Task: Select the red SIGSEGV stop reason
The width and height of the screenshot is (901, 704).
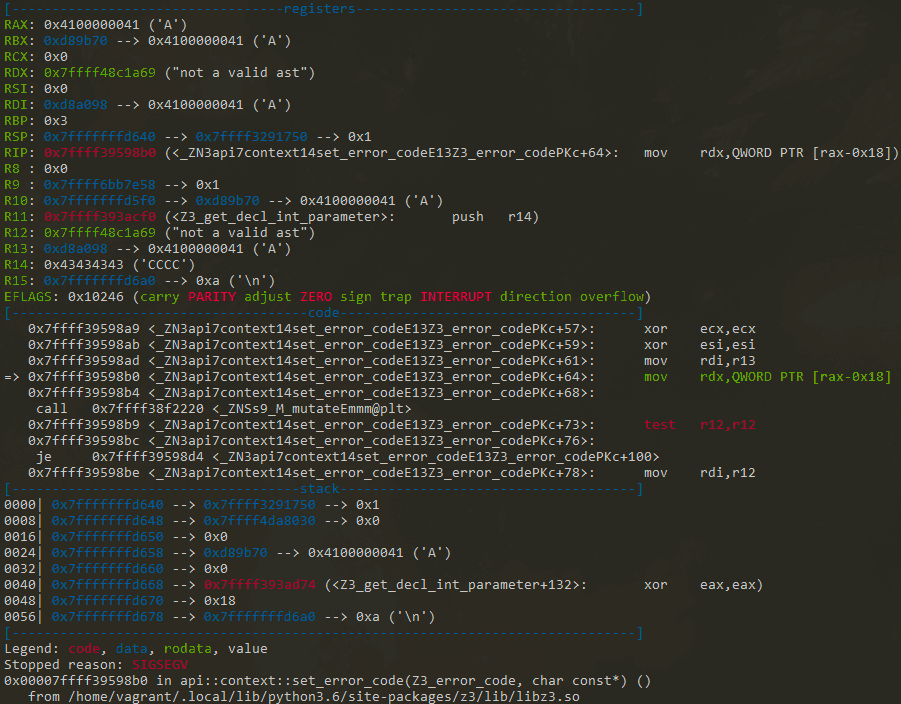Action: coord(160,665)
